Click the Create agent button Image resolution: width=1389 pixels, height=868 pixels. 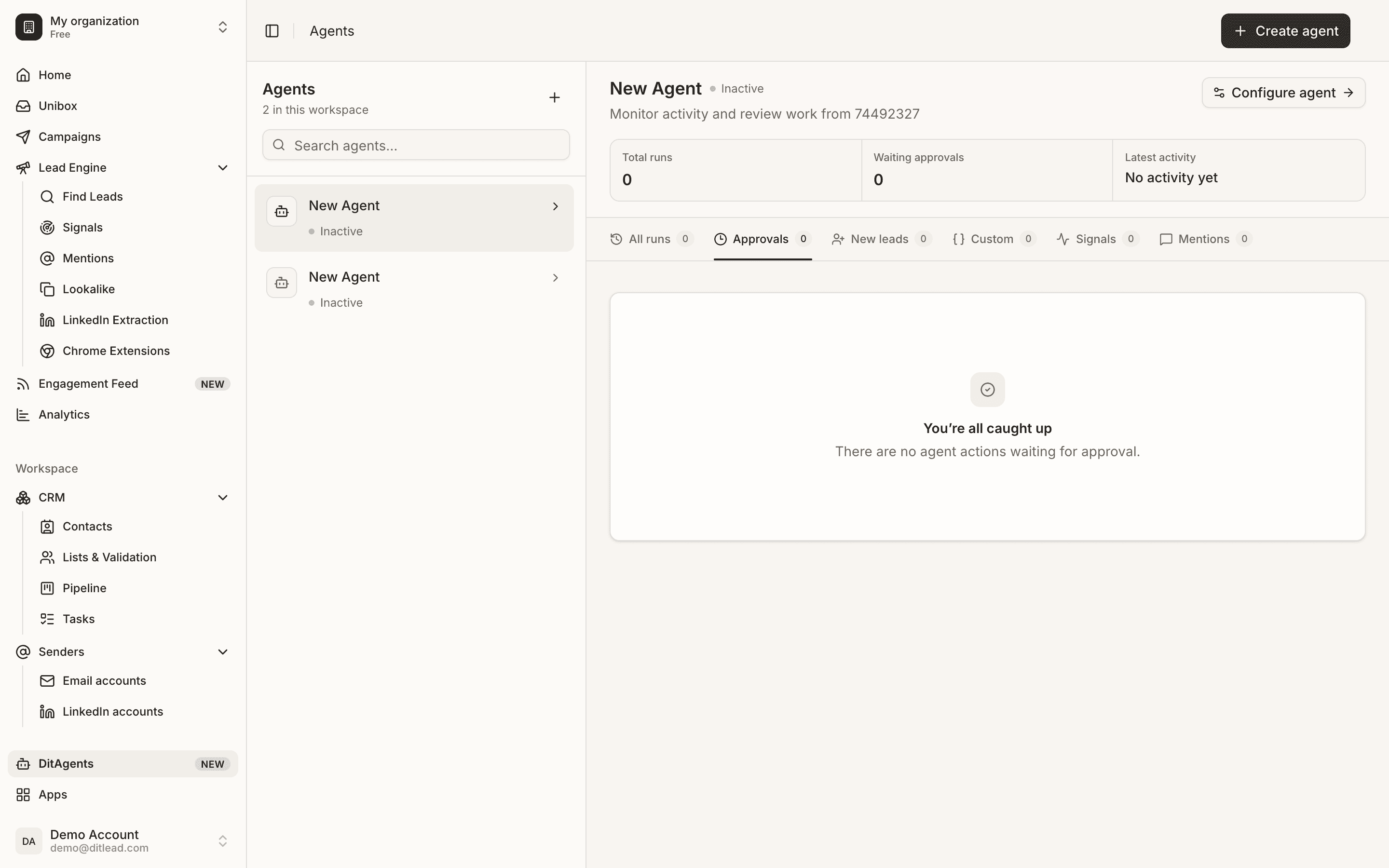click(1285, 31)
